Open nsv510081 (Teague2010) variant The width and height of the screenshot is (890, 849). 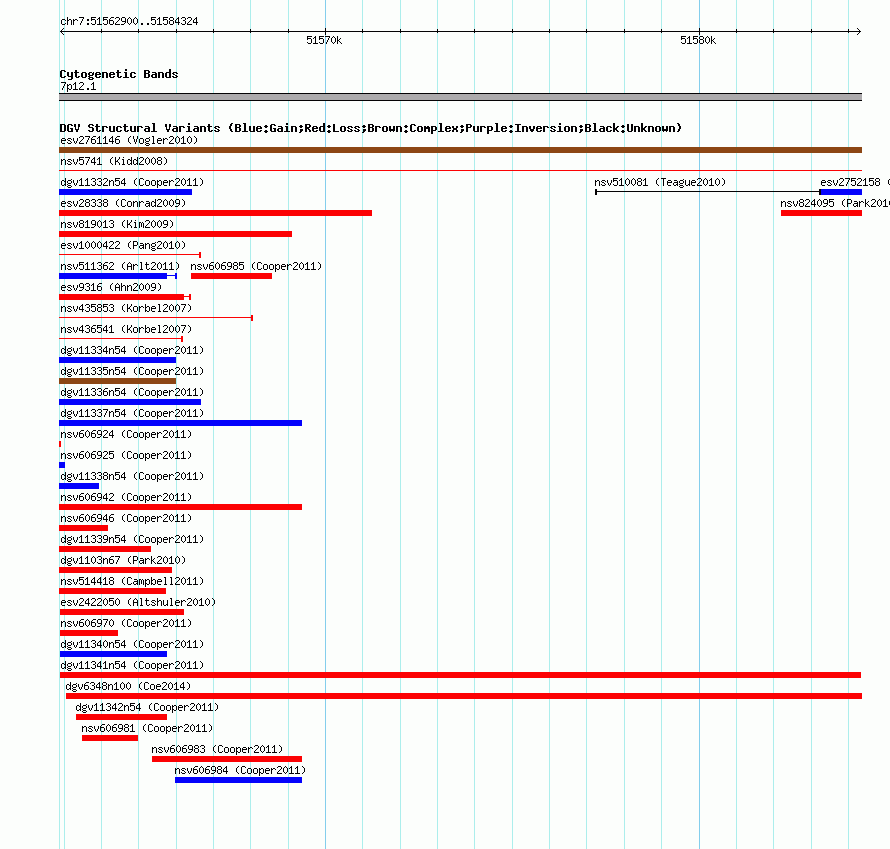pyautogui.click(x=660, y=182)
